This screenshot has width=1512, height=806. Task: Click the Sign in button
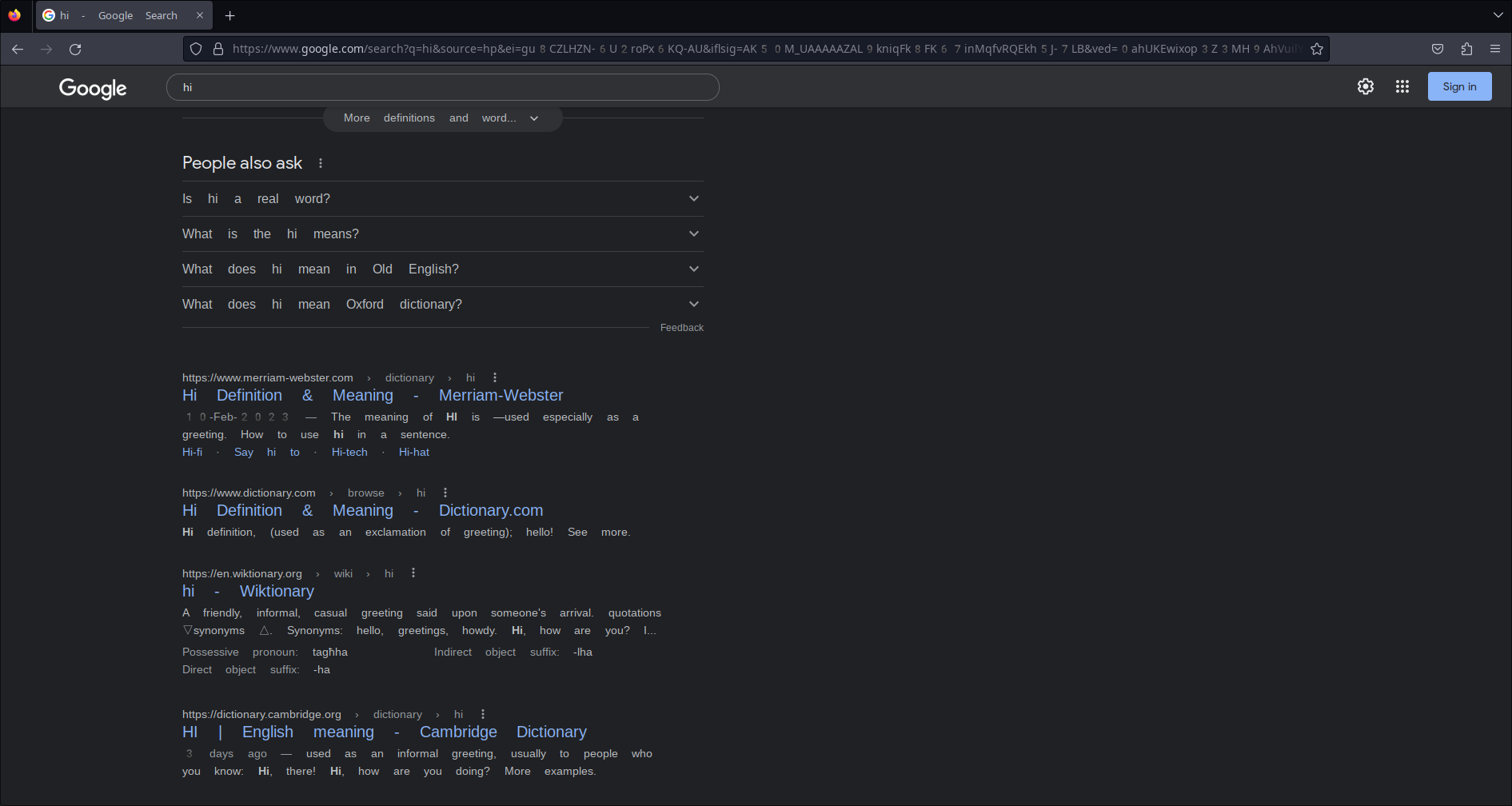(x=1459, y=86)
